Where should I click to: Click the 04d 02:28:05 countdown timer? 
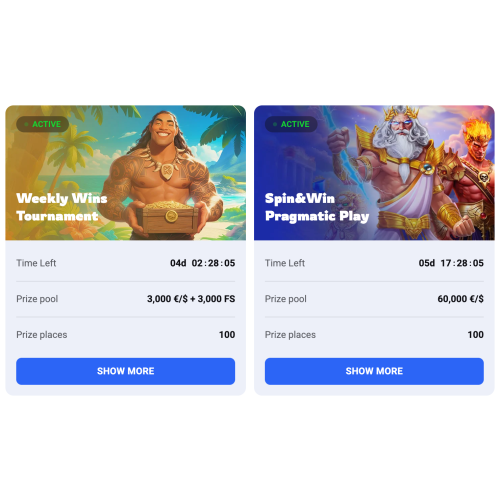[x=202, y=263]
